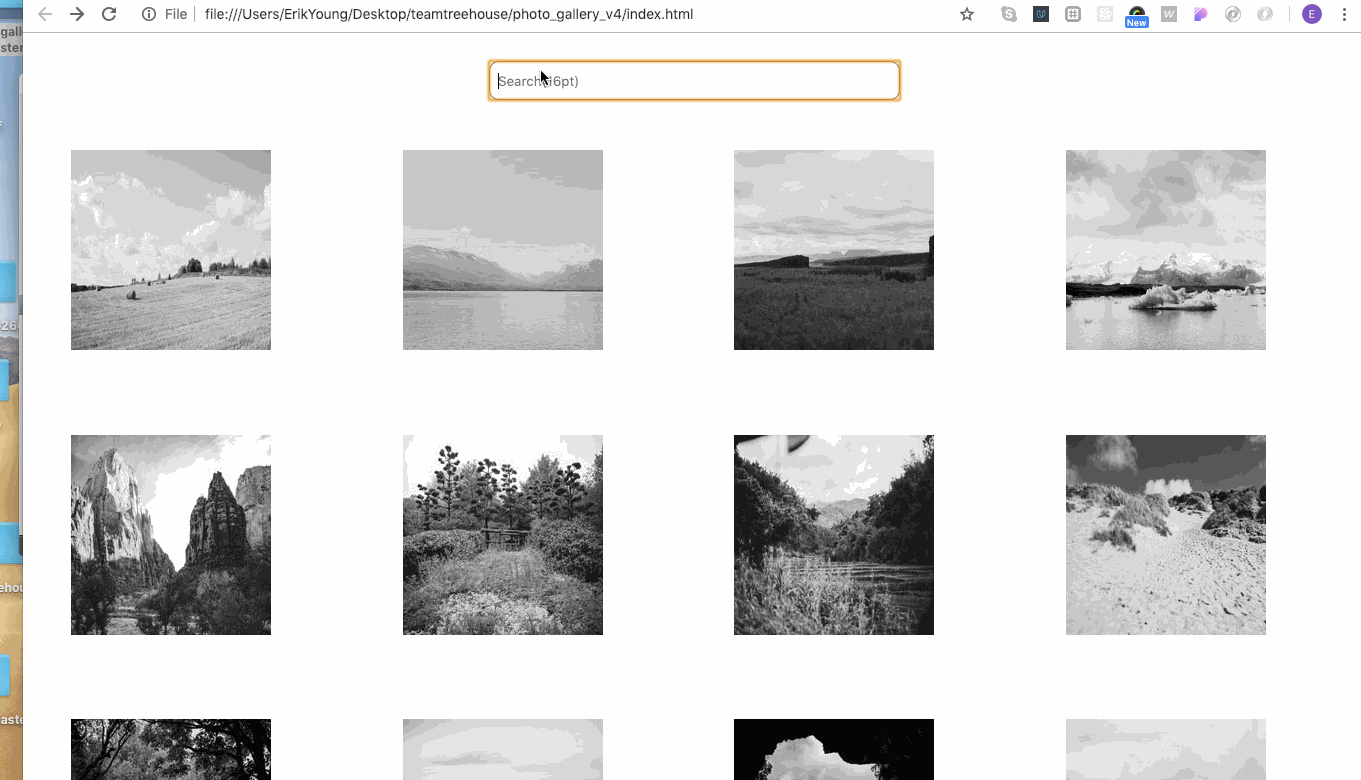Click the grid-pattern extension icon

click(1073, 14)
